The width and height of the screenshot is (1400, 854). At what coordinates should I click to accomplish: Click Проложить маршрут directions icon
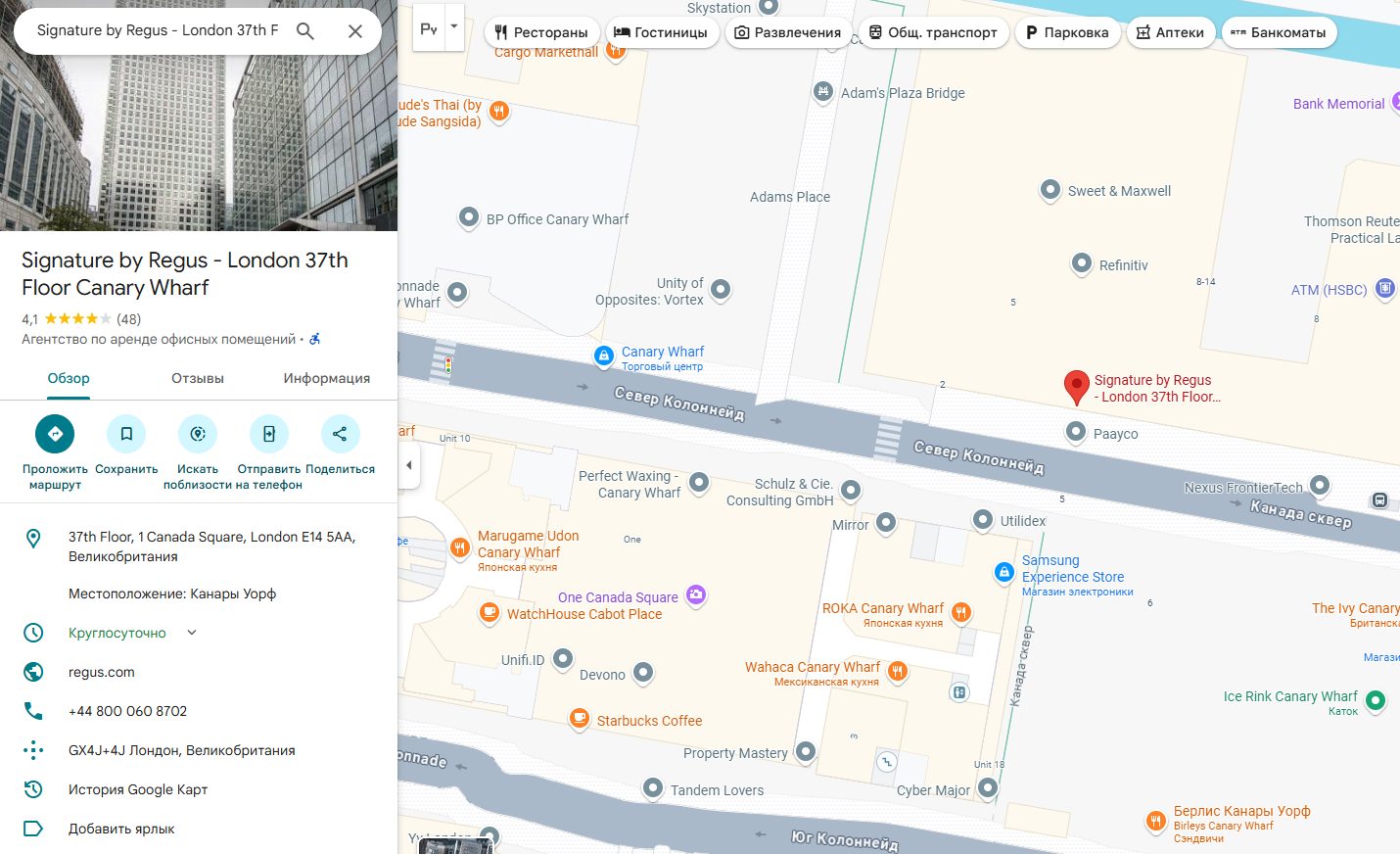55,434
